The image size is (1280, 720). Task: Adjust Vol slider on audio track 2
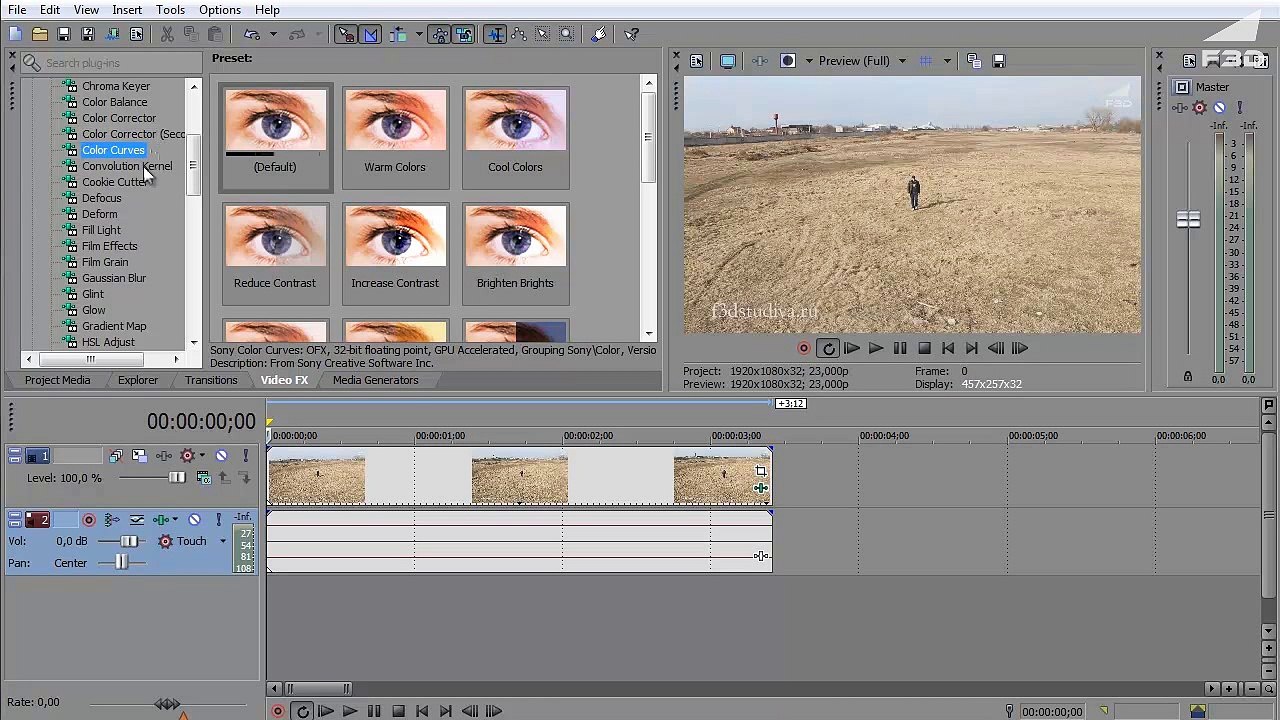pyautogui.click(x=130, y=541)
